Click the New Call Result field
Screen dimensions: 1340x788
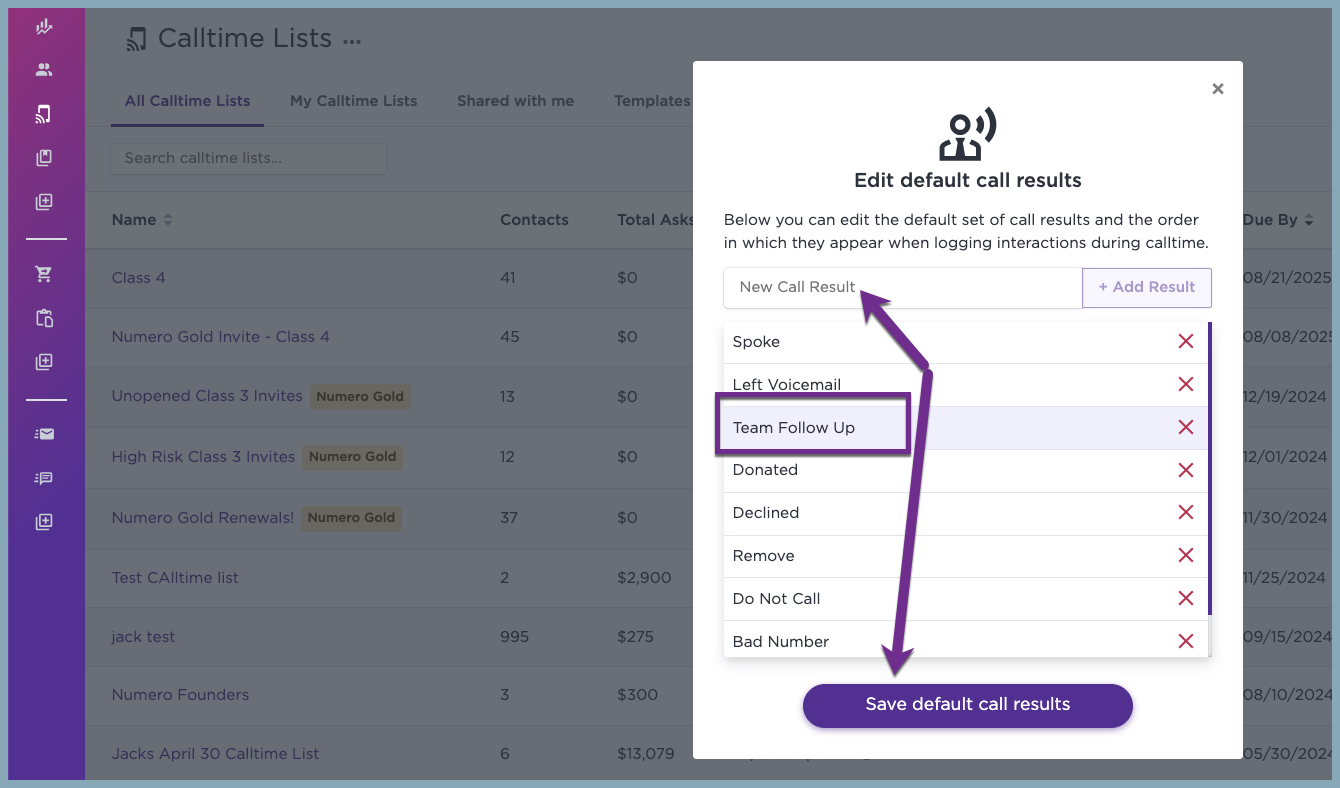(x=902, y=287)
